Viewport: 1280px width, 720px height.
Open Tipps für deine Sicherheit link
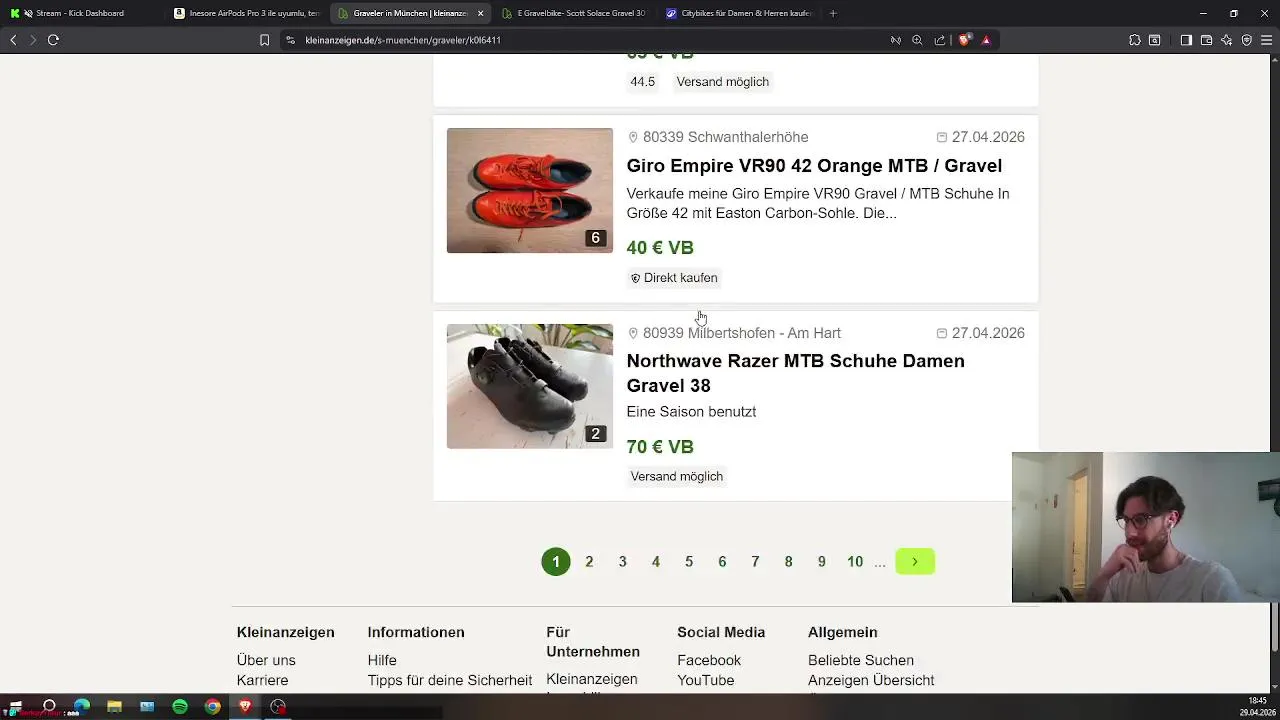(450, 680)
